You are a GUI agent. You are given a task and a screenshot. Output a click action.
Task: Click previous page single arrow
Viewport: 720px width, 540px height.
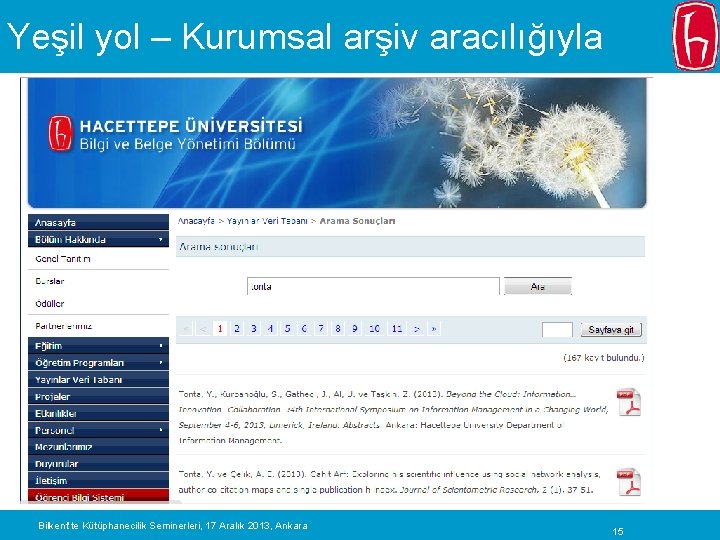[203, 329]
